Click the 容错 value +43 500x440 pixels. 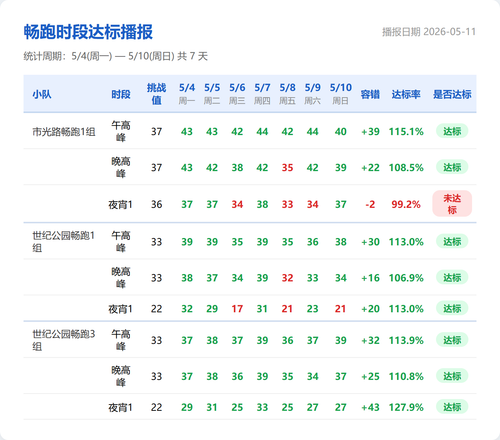click(x=370, y=407)
